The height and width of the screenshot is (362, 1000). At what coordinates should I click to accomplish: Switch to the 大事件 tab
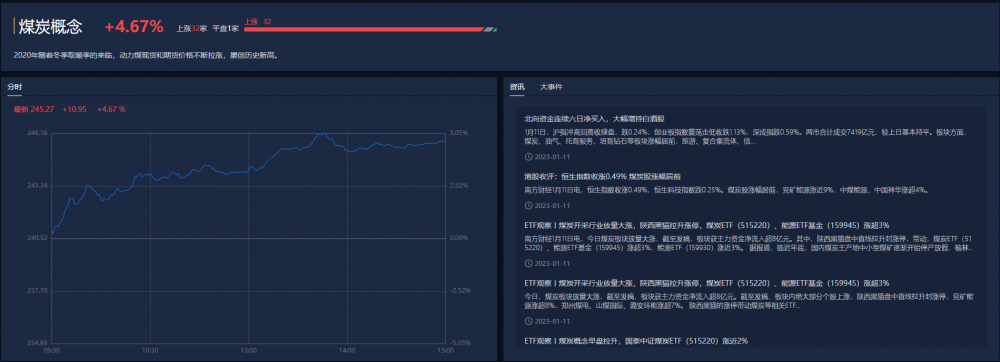[x=551, y=87]
